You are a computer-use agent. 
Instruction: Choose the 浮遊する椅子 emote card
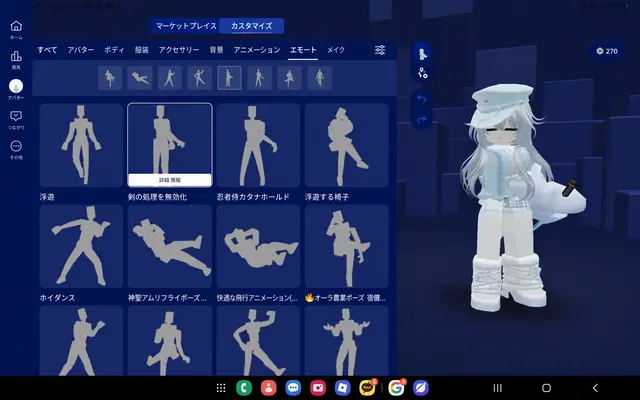[x=347, y=145]
